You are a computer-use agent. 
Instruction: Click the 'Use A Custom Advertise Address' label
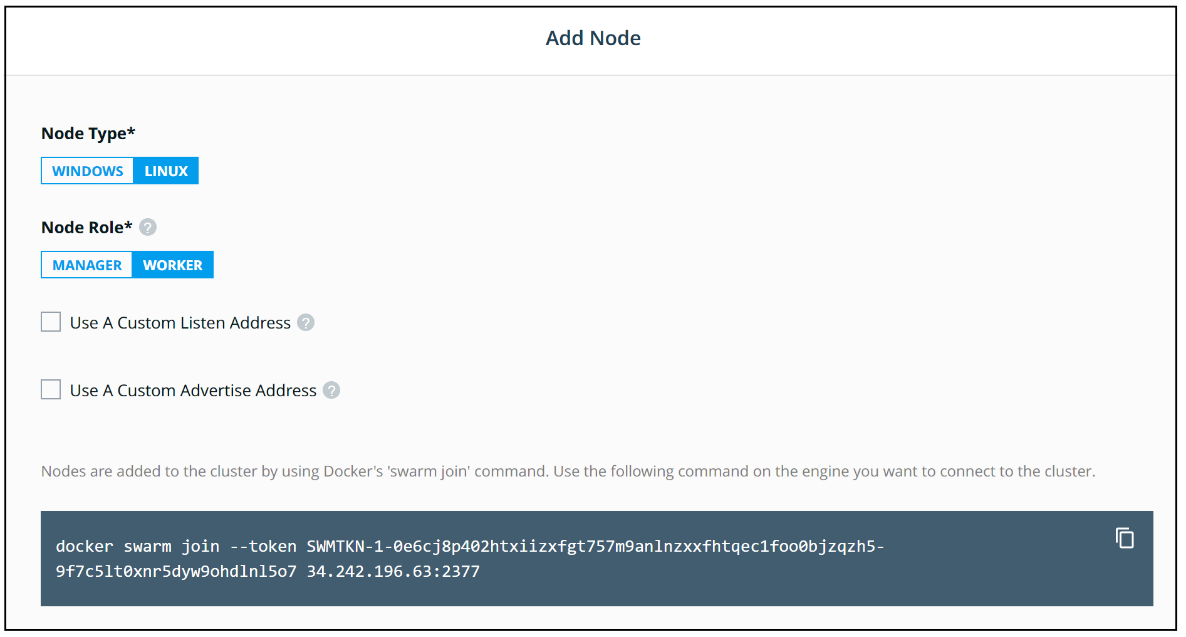point(193,391)
